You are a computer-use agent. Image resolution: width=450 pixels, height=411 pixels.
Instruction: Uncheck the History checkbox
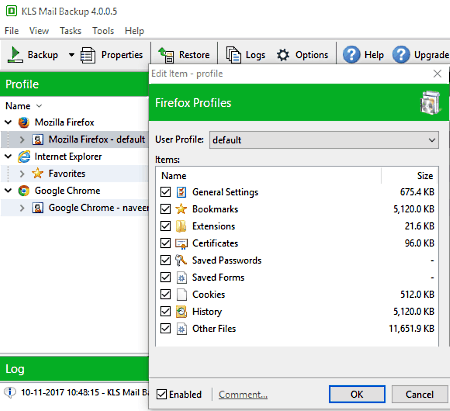click(165, 311)
